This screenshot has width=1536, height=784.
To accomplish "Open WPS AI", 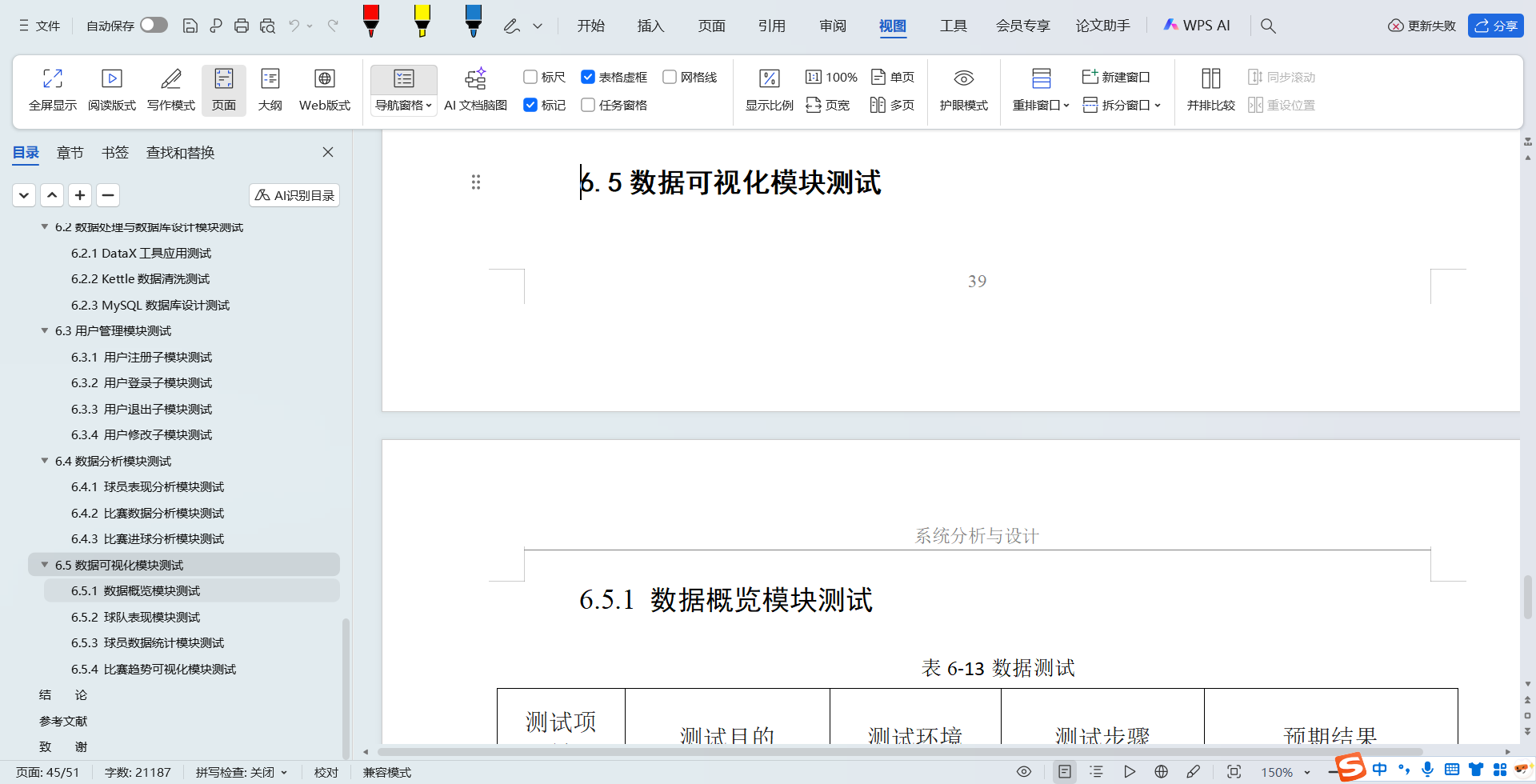I will [x=1197, y=26].
